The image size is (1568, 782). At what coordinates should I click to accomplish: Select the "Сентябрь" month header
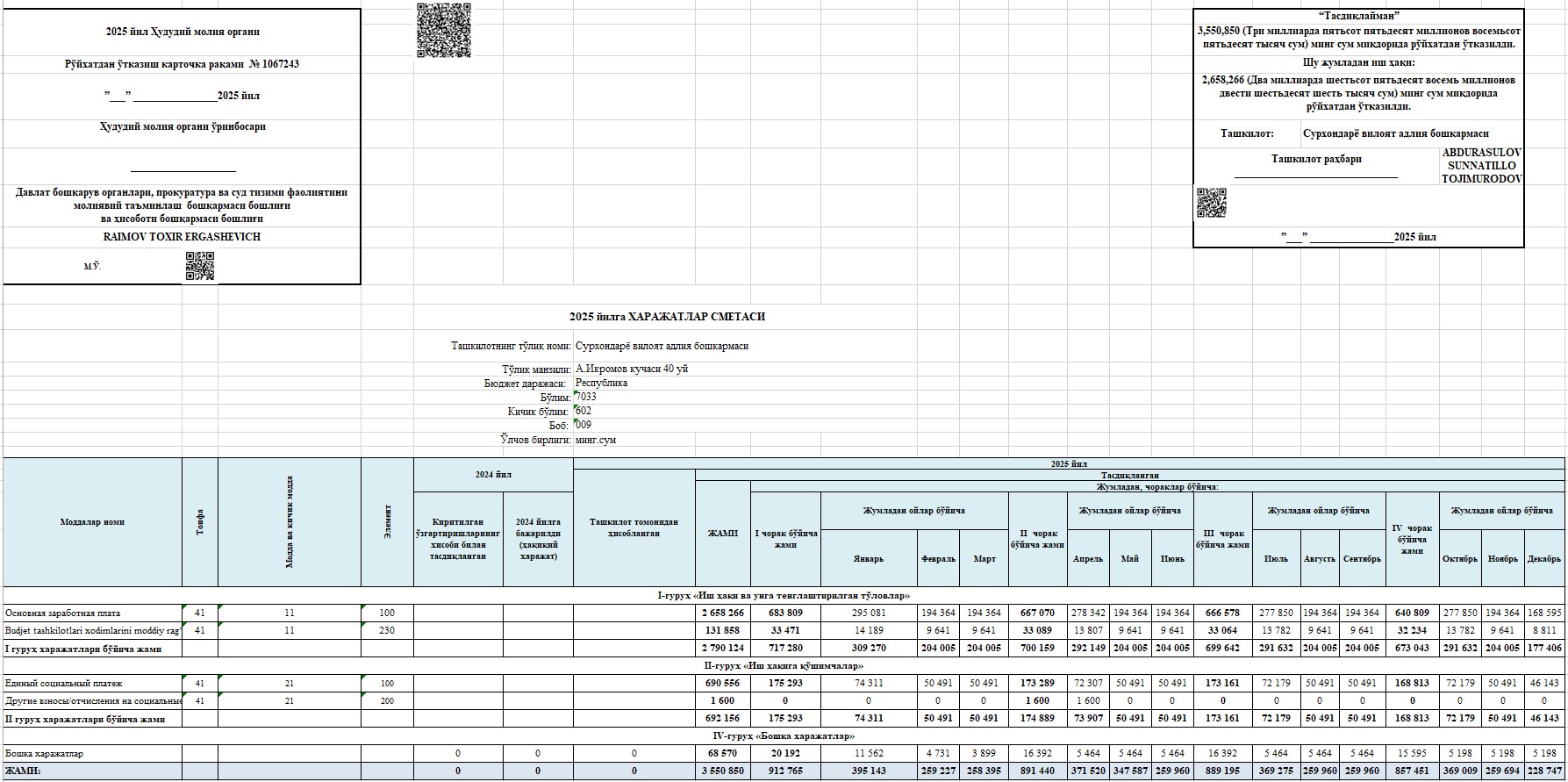[1363, 559]
